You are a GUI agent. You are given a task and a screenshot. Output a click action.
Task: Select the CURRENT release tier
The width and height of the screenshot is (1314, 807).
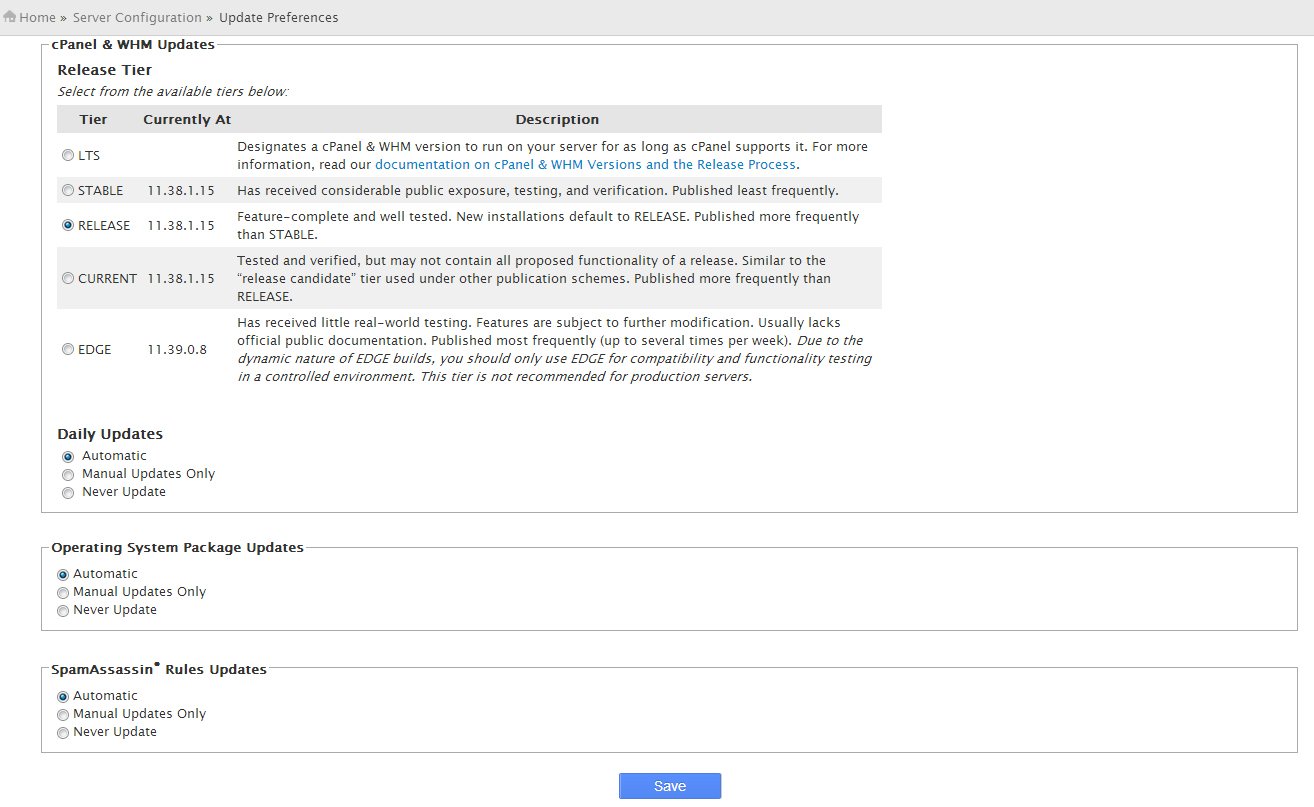click(x=68, y=278)
